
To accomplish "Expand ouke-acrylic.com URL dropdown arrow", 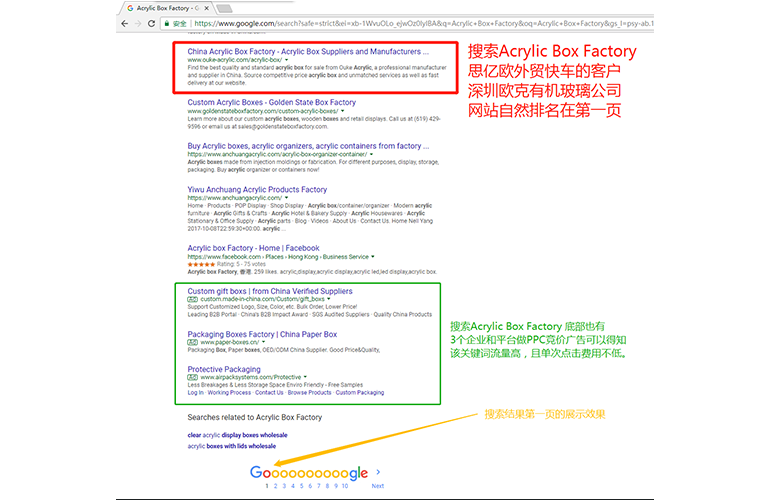I will coord(287,60).
